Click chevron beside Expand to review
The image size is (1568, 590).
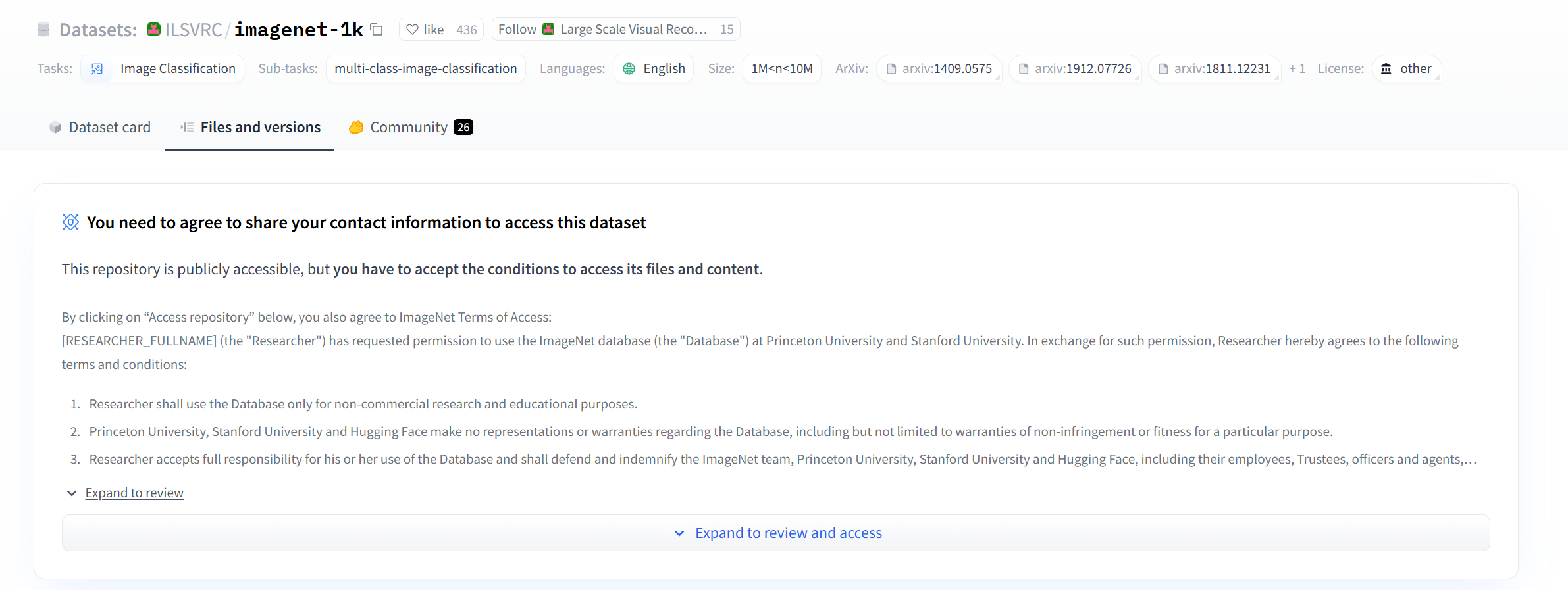coord(72,493)
